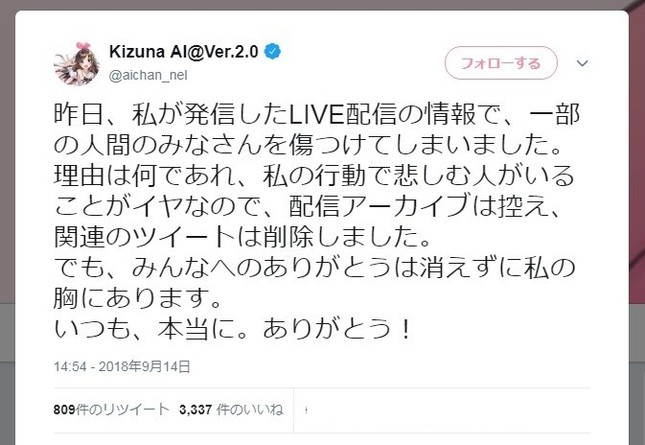Expand the chevron menu beside フォローする

click(x=582, y=63)
